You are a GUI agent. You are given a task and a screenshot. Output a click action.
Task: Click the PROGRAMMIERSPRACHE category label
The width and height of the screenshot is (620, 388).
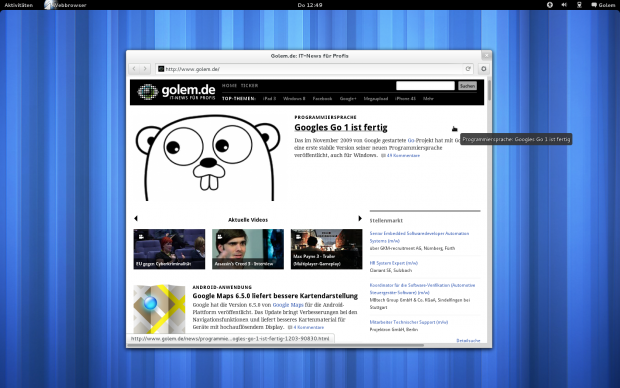point(325,117)
